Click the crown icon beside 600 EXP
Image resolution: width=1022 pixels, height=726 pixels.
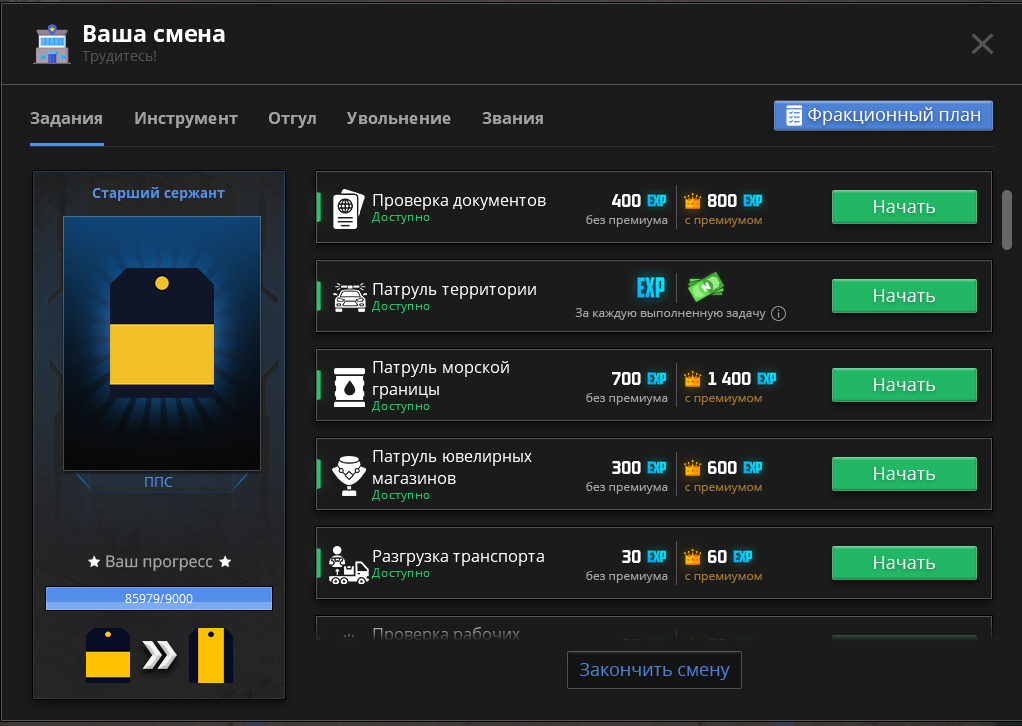[692, 468]
